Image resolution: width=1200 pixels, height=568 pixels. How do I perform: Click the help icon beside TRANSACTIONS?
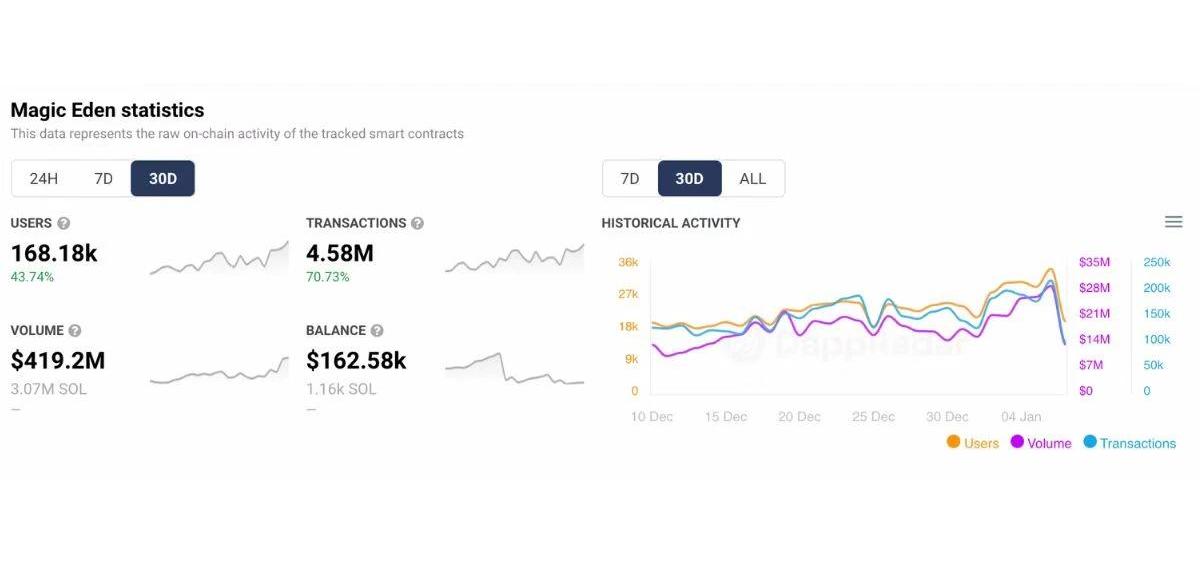pyautogui.click(x=417, y=223)
